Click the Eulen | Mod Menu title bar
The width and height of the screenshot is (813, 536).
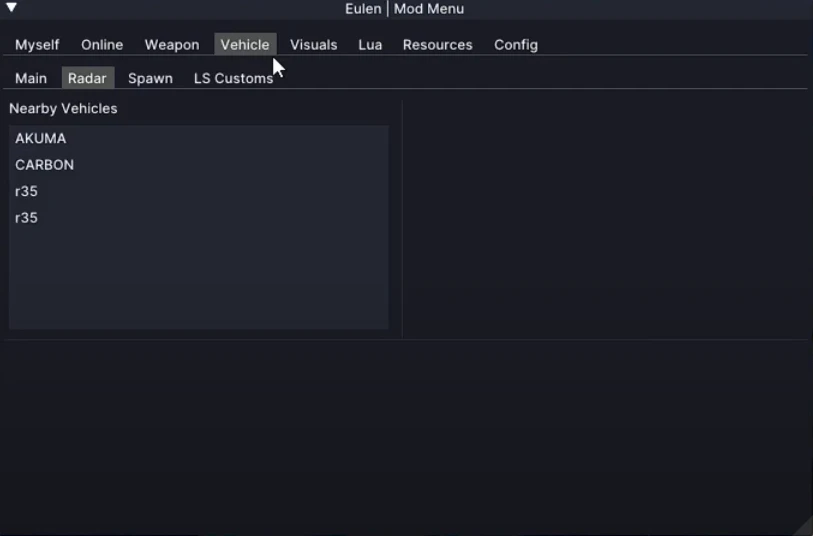tap(404, 9)
